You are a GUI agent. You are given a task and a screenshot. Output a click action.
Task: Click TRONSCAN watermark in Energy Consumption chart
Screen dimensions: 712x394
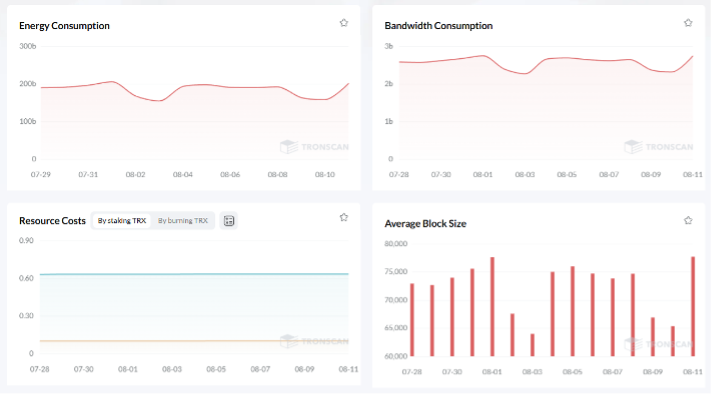314,147
